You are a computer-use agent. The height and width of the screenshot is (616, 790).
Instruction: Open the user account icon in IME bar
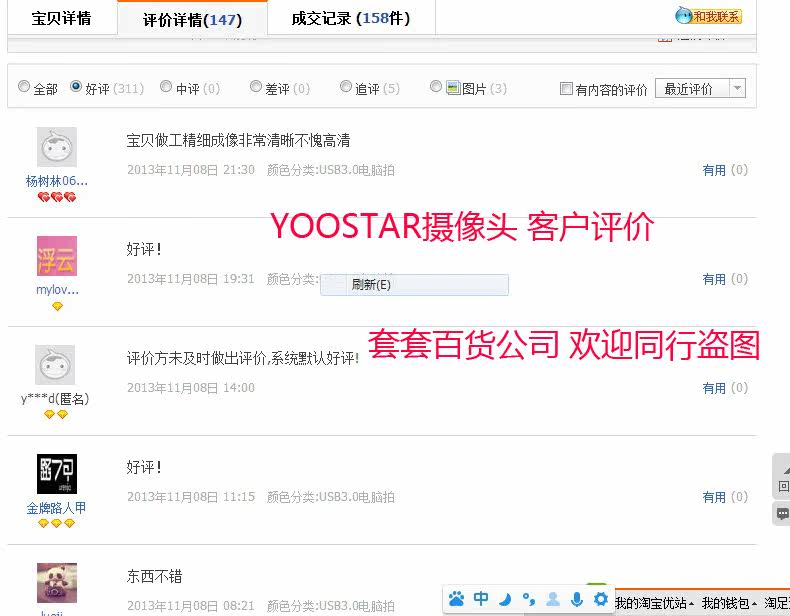pos(553,599)
